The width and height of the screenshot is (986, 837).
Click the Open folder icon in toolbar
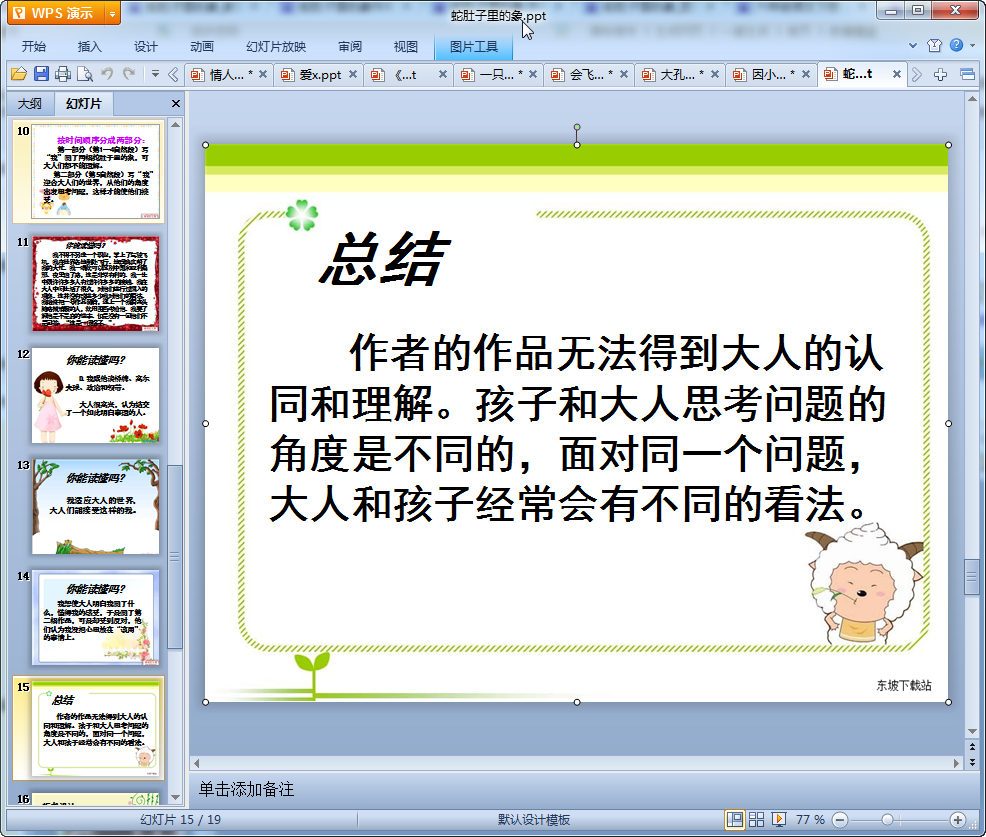pyautogui.click(x=18, y=74)
